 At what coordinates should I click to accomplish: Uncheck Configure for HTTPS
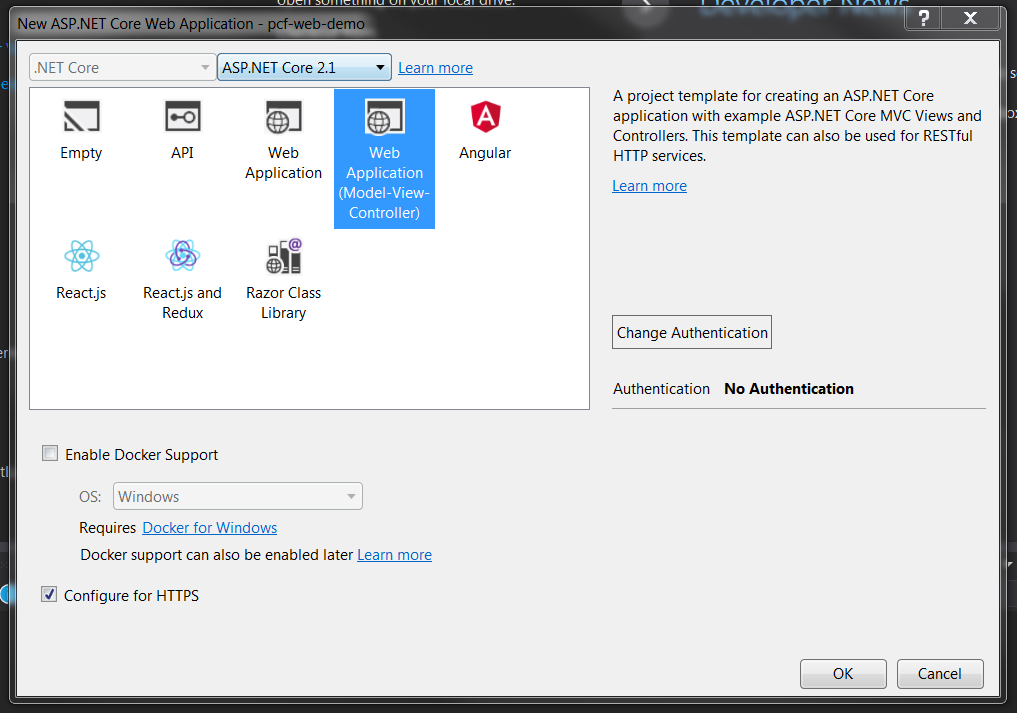tap(49, 594)
